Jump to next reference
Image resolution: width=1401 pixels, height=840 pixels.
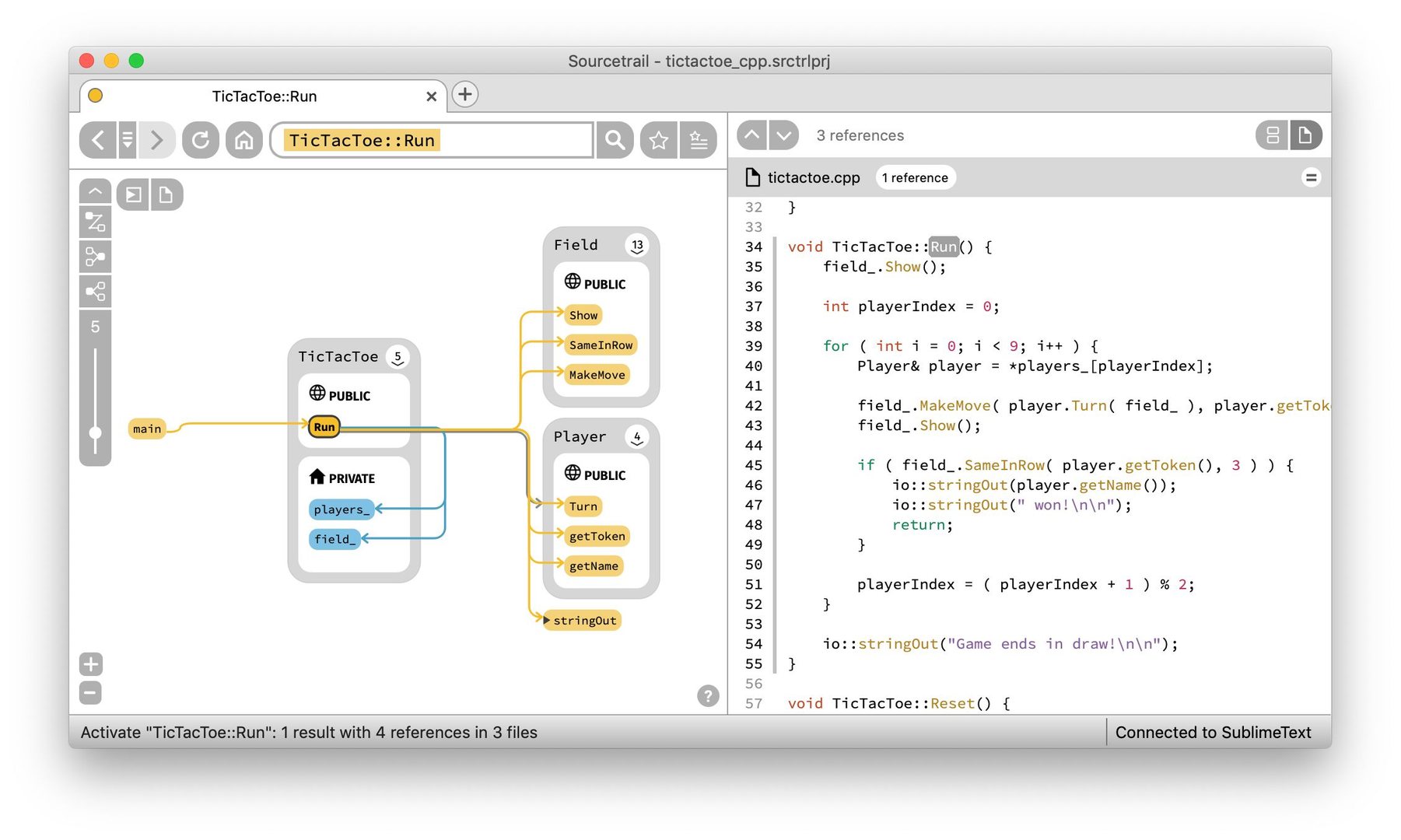click(784, 135)
